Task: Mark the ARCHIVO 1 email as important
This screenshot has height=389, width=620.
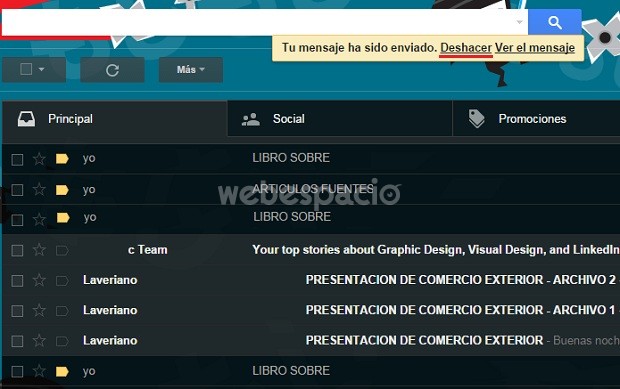Action: (62, 311)
